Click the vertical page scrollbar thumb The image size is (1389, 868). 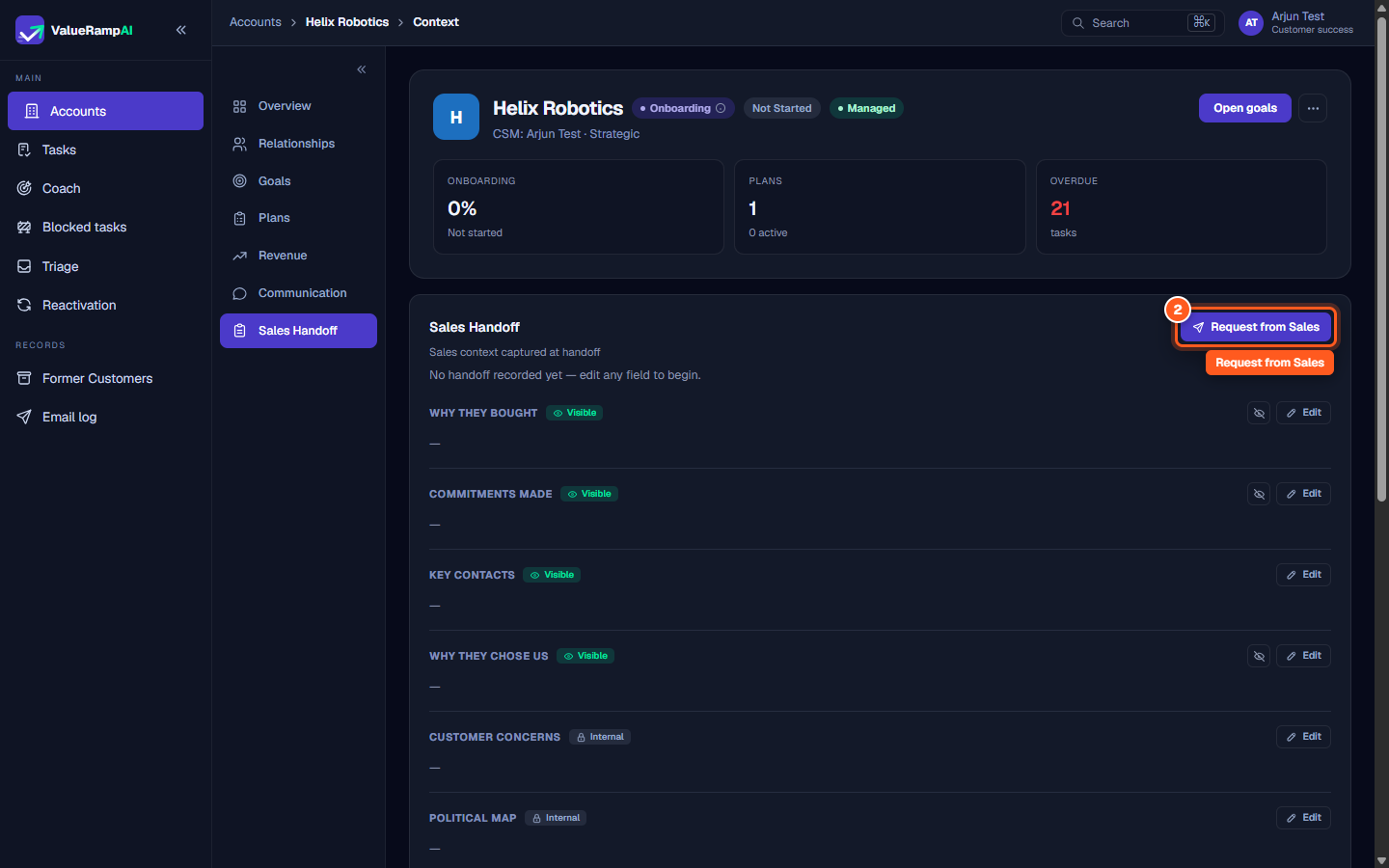[x=1381, y=259]
